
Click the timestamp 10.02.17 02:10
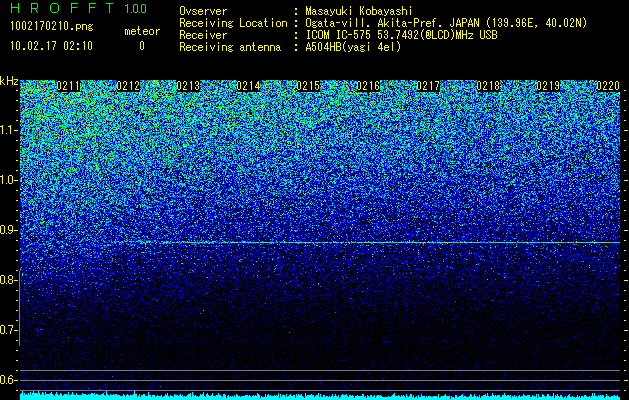[x=51, y=45]
